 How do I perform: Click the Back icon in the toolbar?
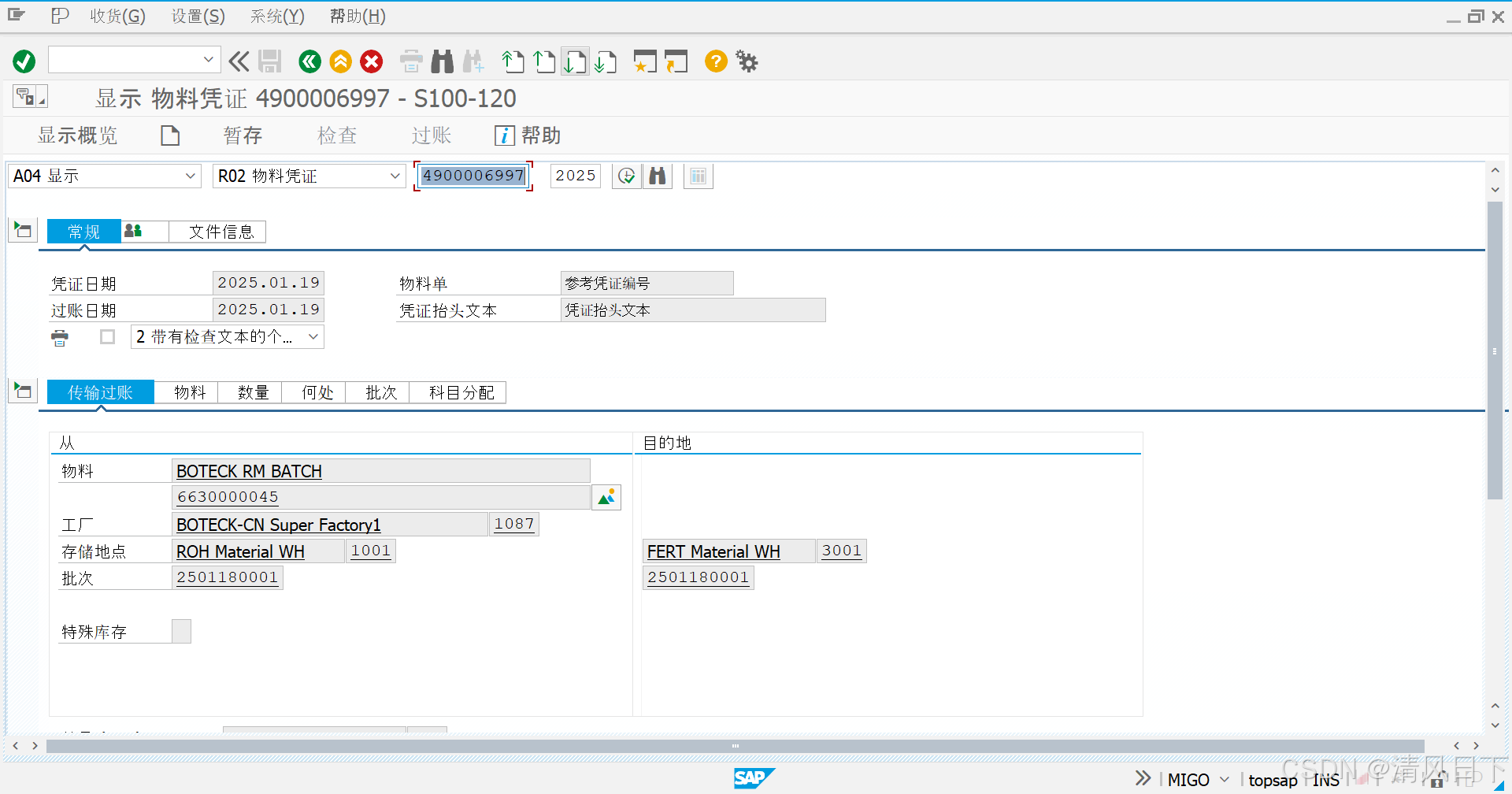point(309,61)
